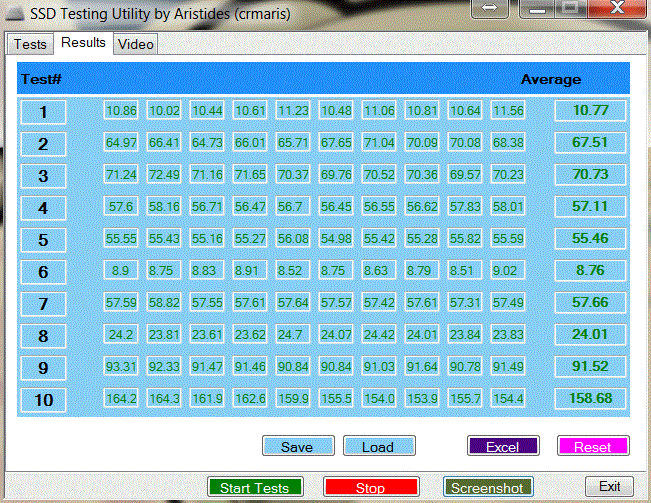This screenshot has height=503, width=651.
Task: Select the 10.77 average field for test 1
Action: [x=590, y=111]
